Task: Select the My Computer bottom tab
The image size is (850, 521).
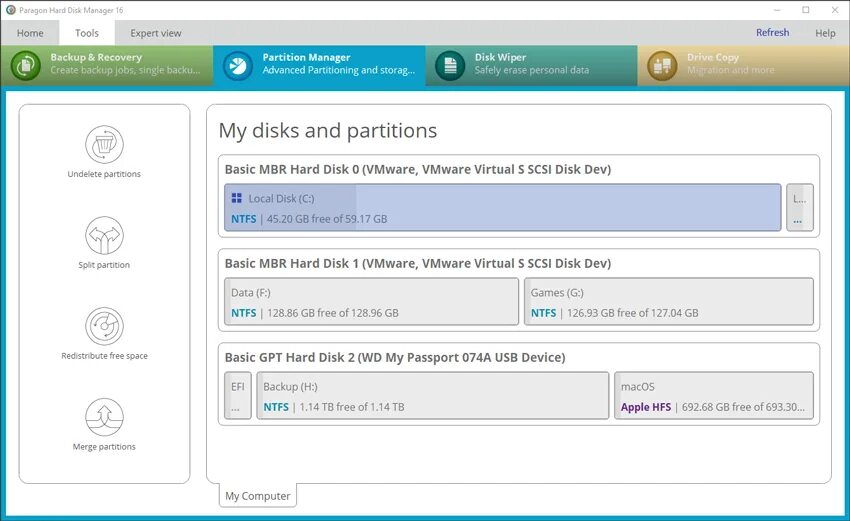Action: coord(257,496)
